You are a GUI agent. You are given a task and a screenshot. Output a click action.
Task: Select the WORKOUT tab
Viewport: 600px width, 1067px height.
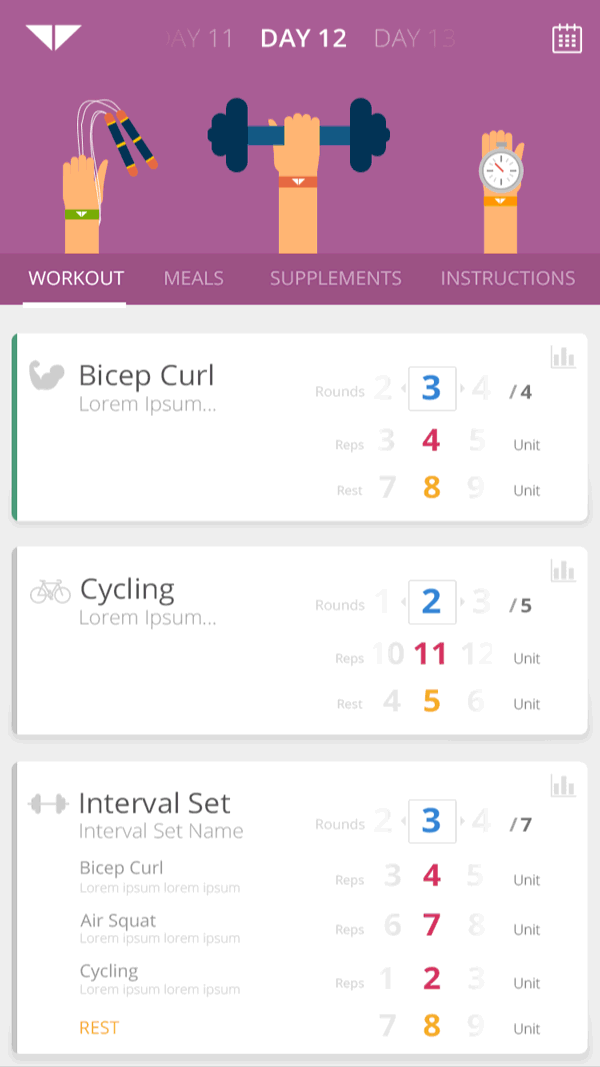[75, 278]
